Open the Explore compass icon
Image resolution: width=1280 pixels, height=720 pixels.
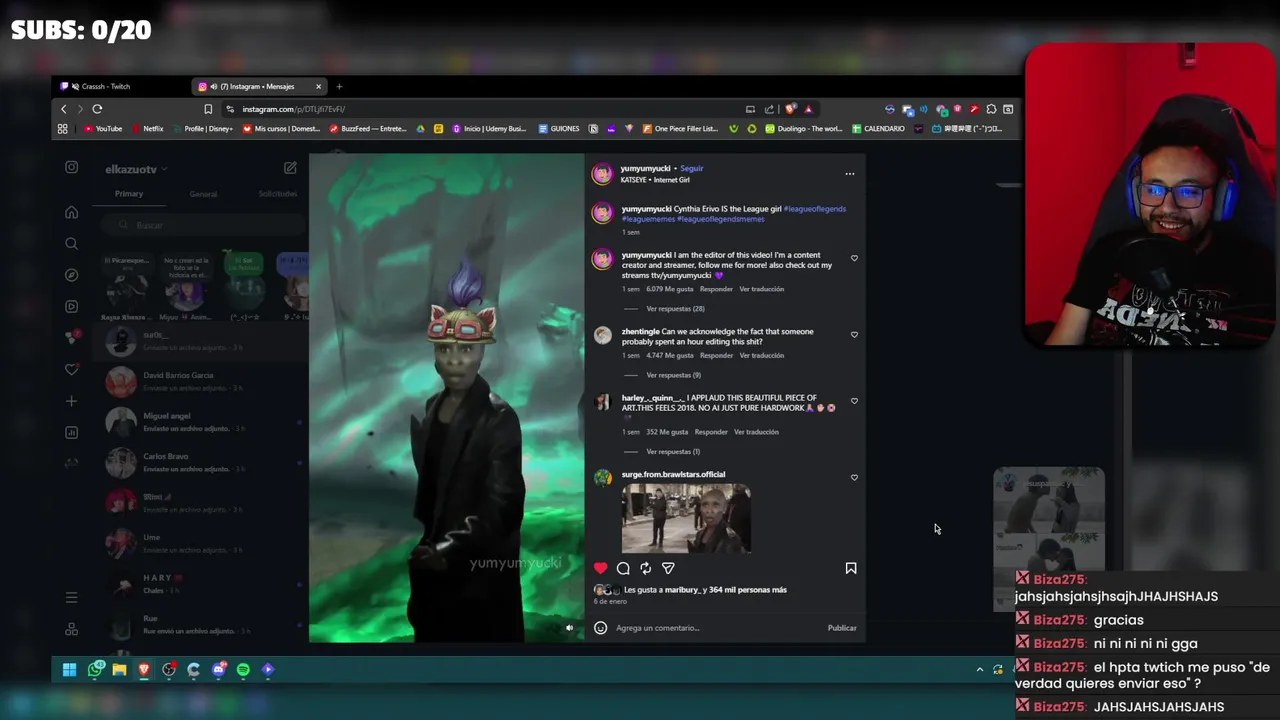coord(71,275)
